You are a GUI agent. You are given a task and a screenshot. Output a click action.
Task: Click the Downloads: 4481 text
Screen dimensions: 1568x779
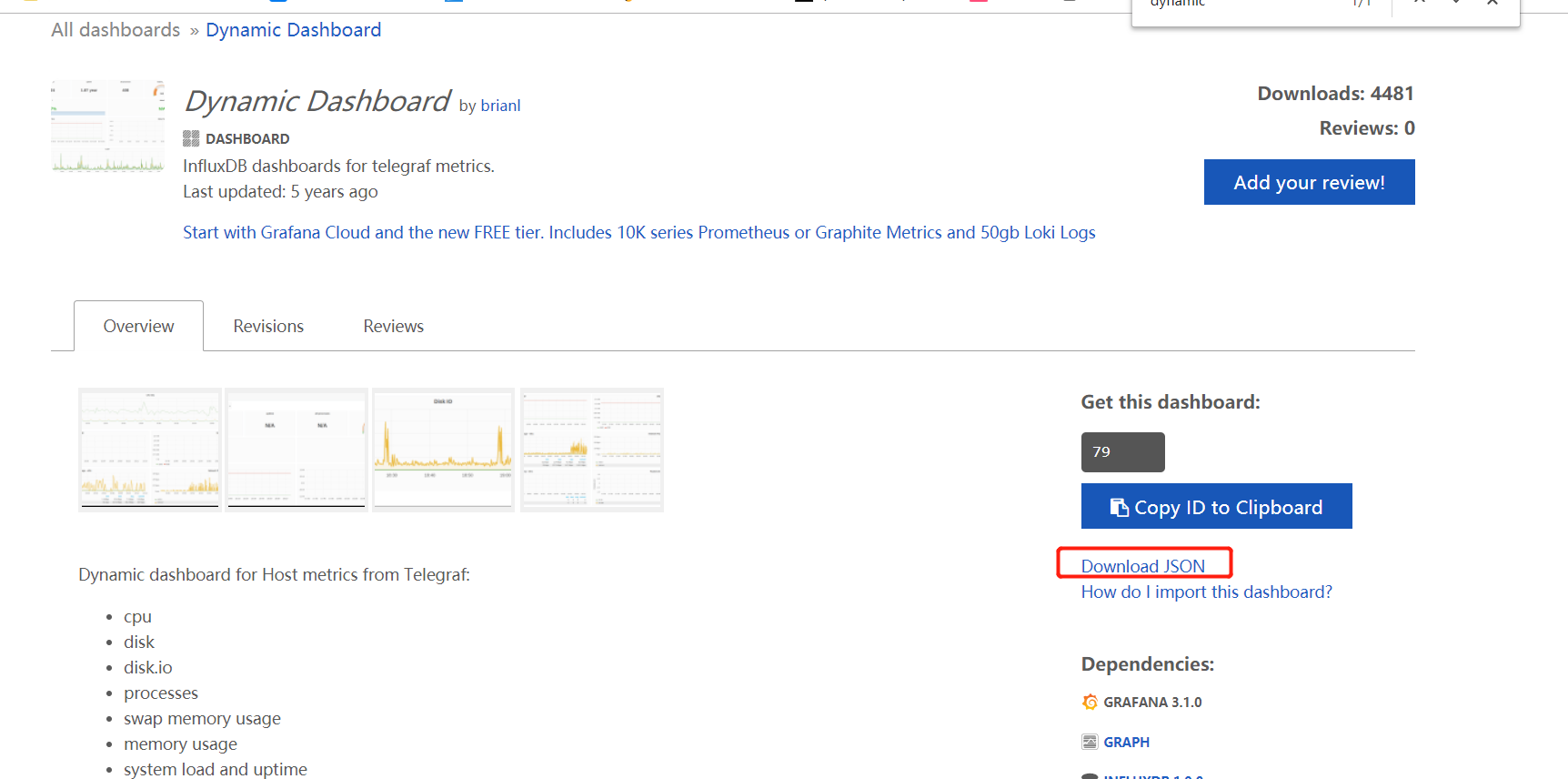(x=1335, y=94)
